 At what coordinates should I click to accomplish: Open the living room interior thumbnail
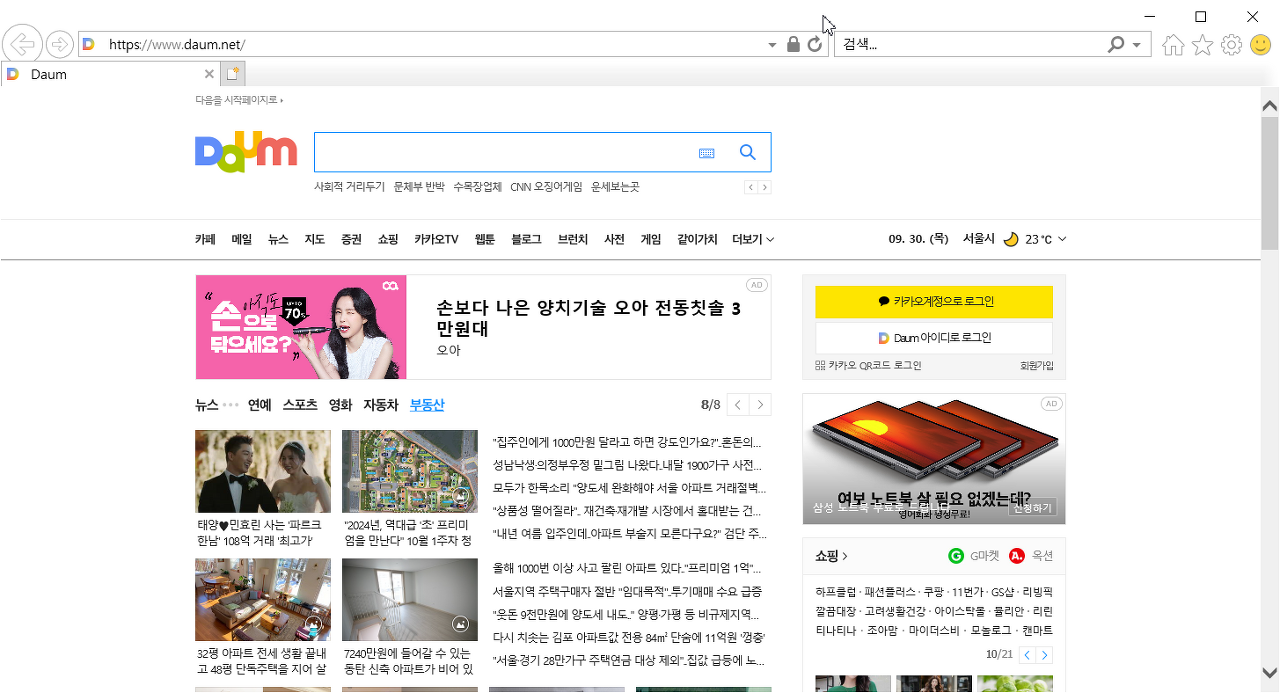pos(263,600)
